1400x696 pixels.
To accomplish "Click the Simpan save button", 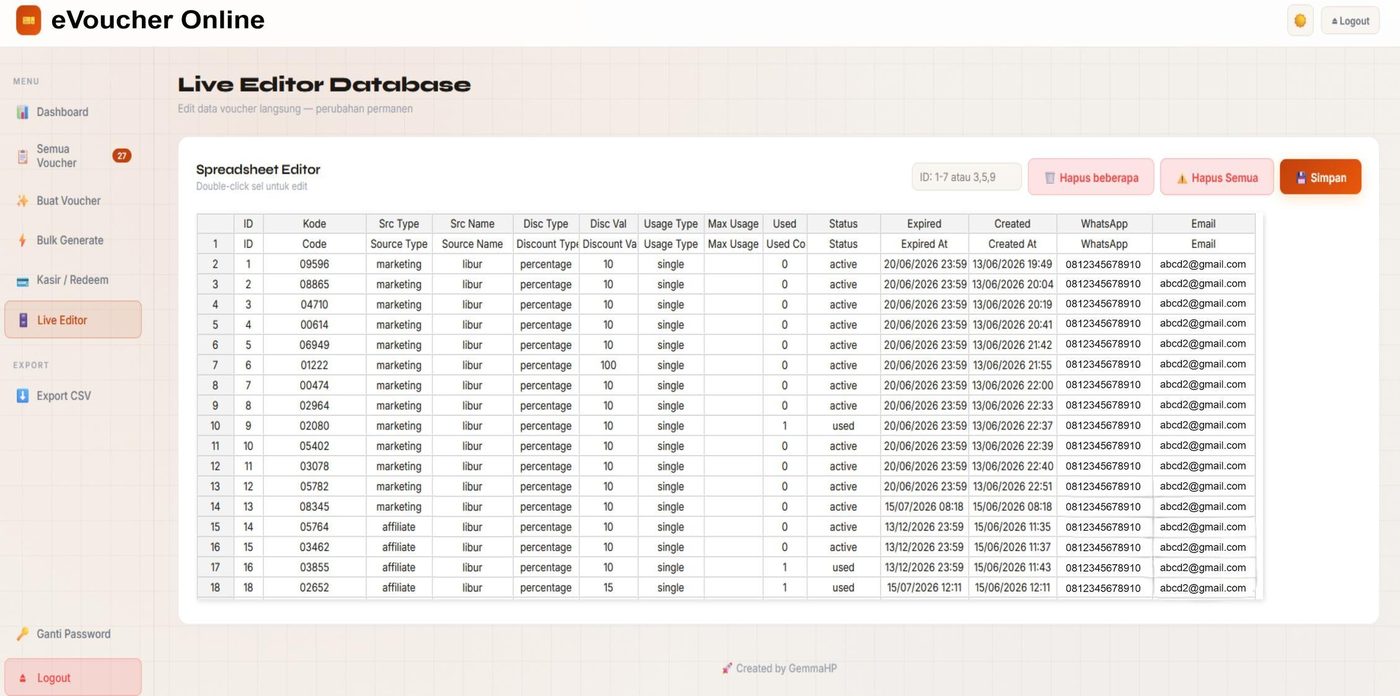I will (x=1321, y=178).
